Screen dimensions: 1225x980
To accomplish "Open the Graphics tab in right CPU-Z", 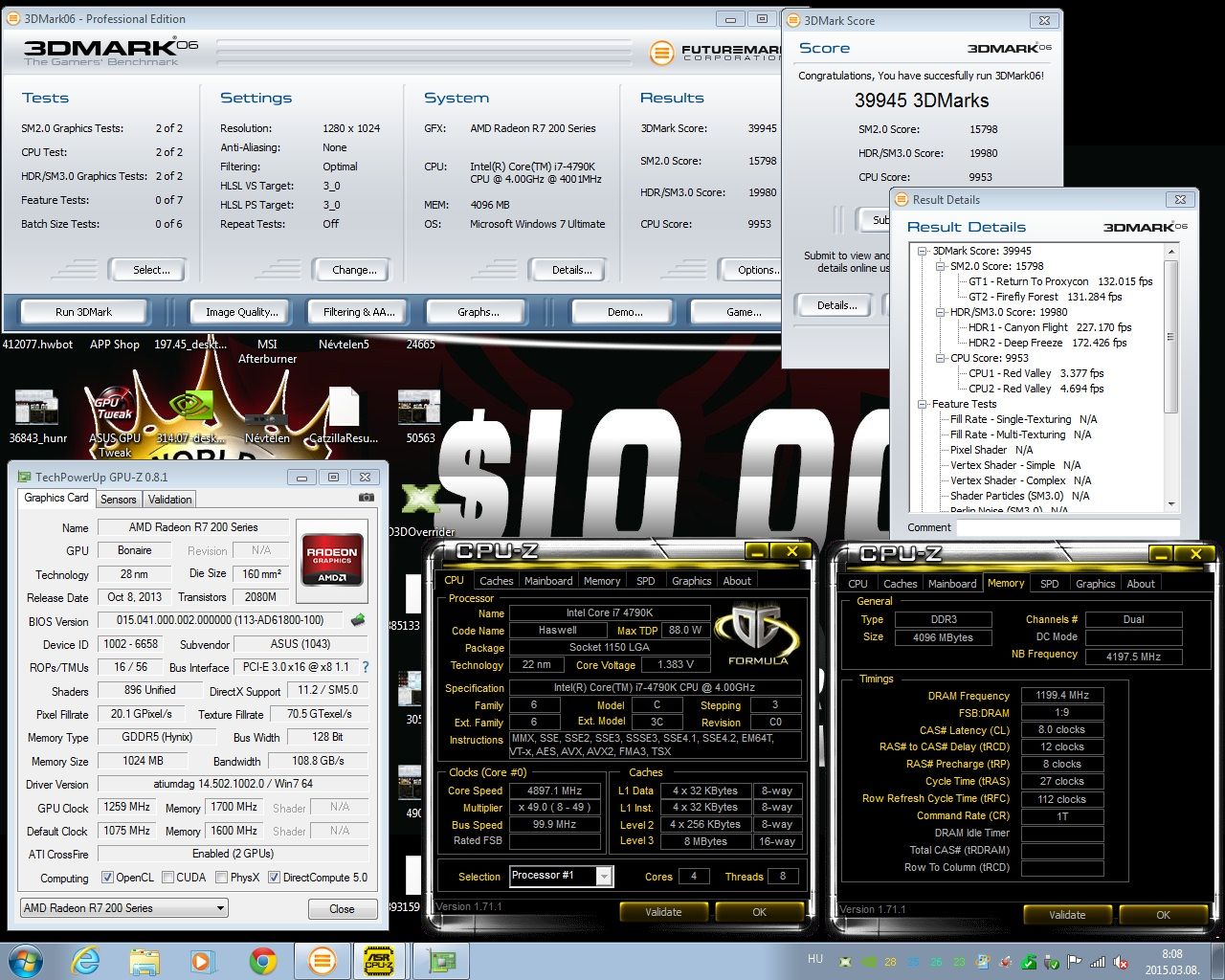I will 1096,584.
